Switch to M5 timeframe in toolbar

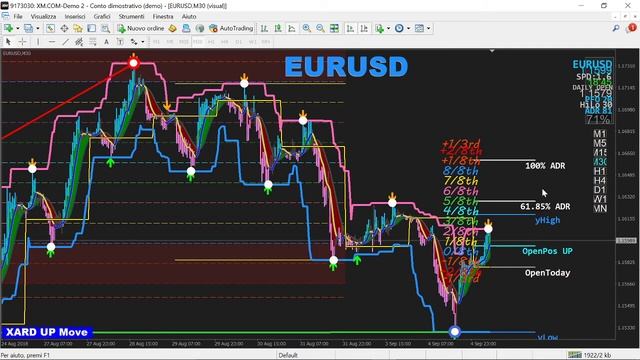[x=170, y=42]
